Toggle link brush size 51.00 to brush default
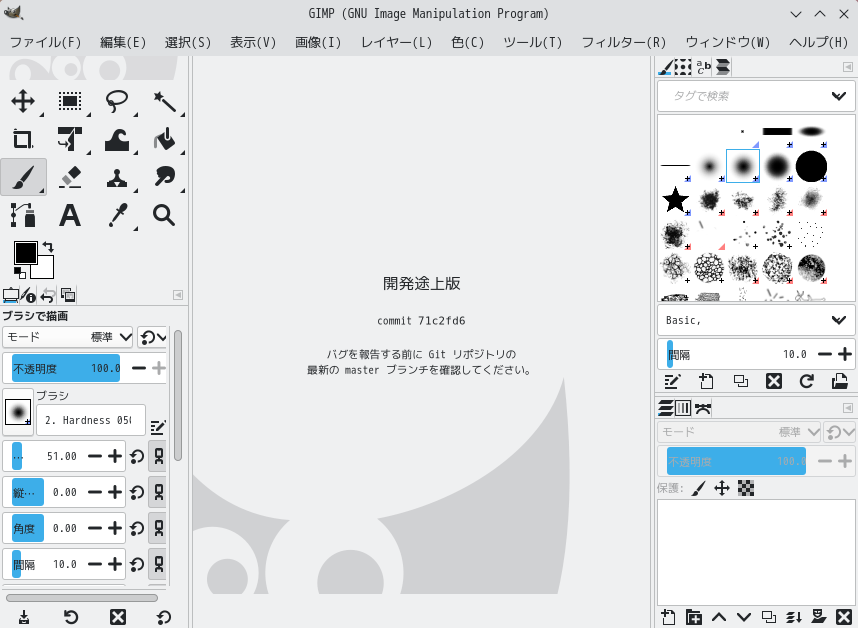 pos(158,456)
